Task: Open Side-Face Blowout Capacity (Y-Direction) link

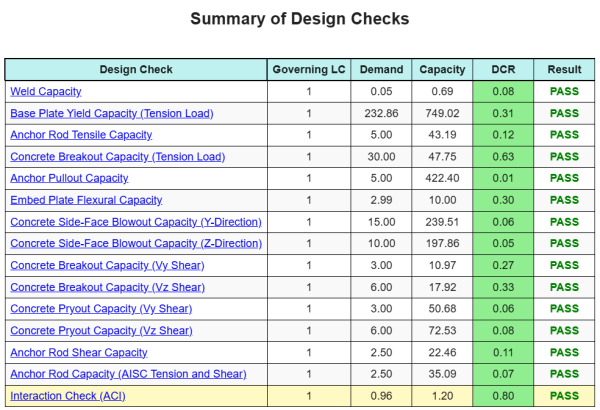Action: [x=136, y=222]
